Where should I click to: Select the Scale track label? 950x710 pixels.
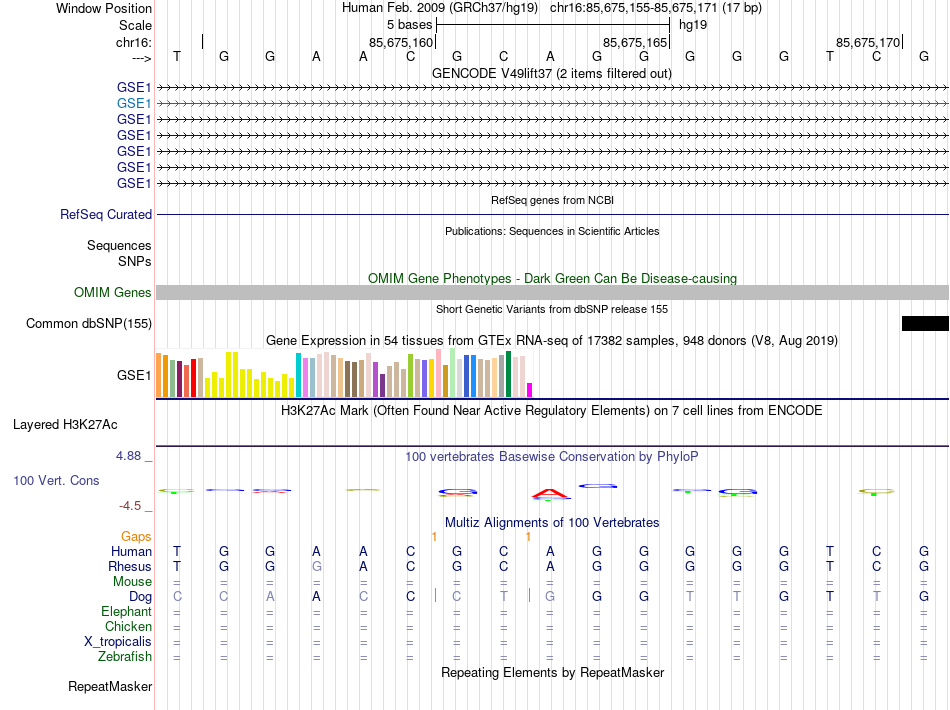pos(135,25)
